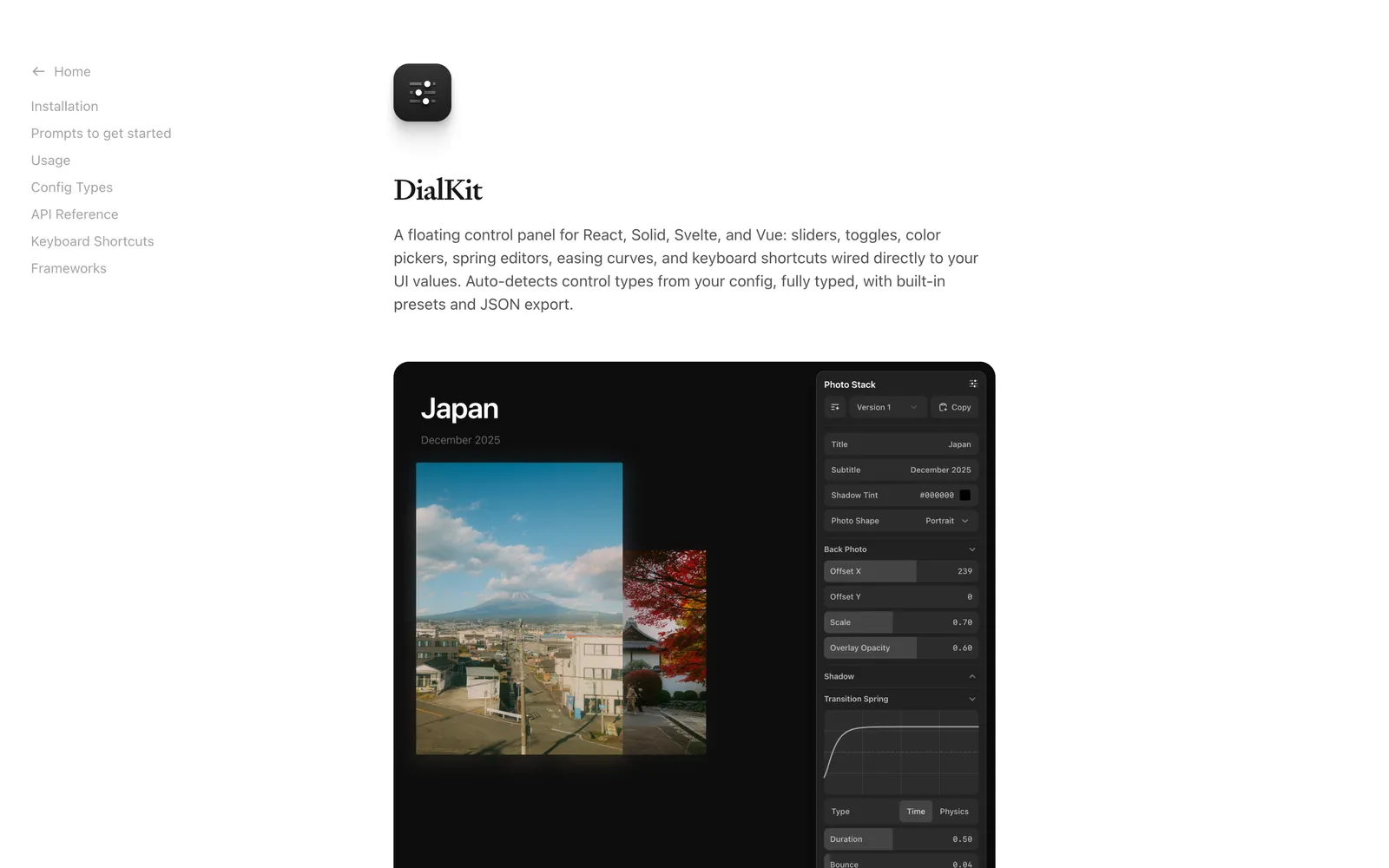This screenshot has height=868, width=1389.
Task: Open the Installation section link
Action: click(x=64, y=106)
